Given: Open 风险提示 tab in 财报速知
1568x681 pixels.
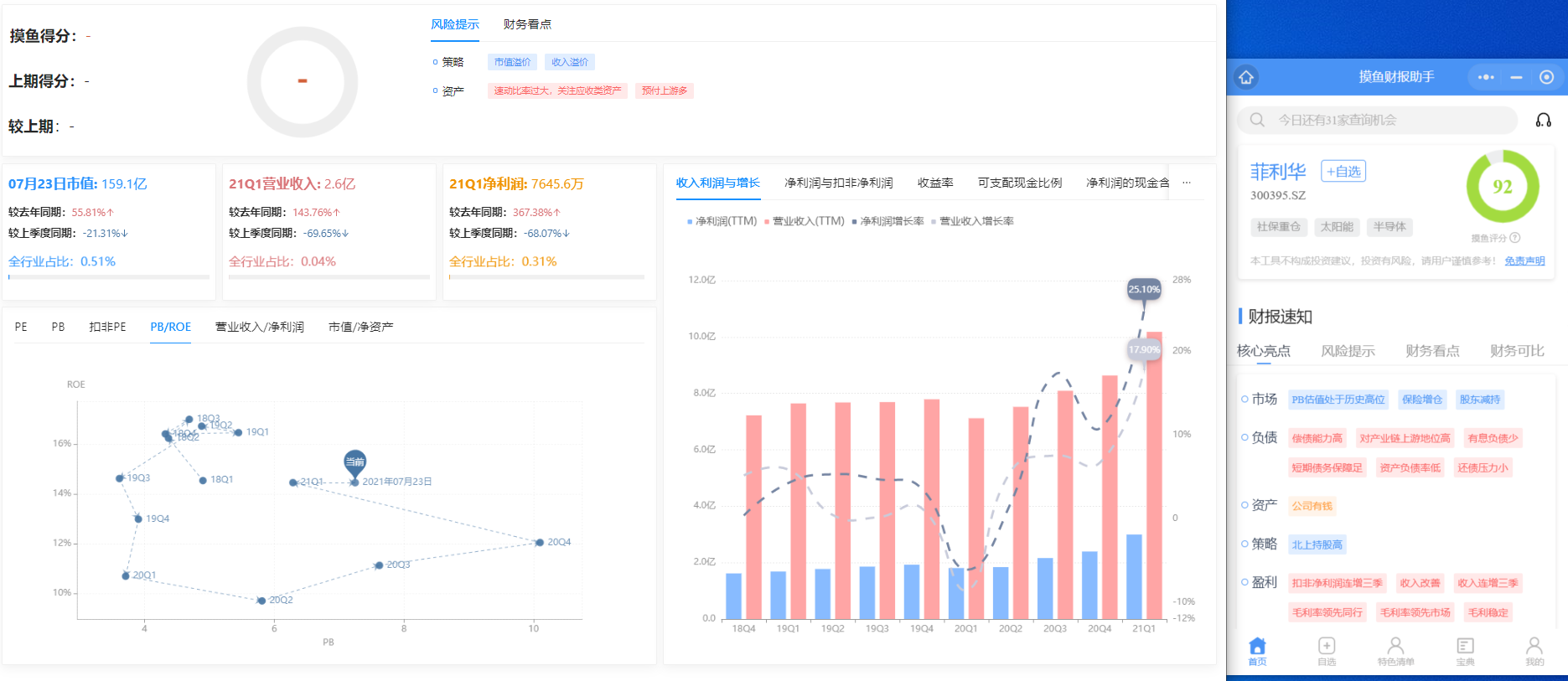Looking at the screenshot, I should coord(1348,351).
